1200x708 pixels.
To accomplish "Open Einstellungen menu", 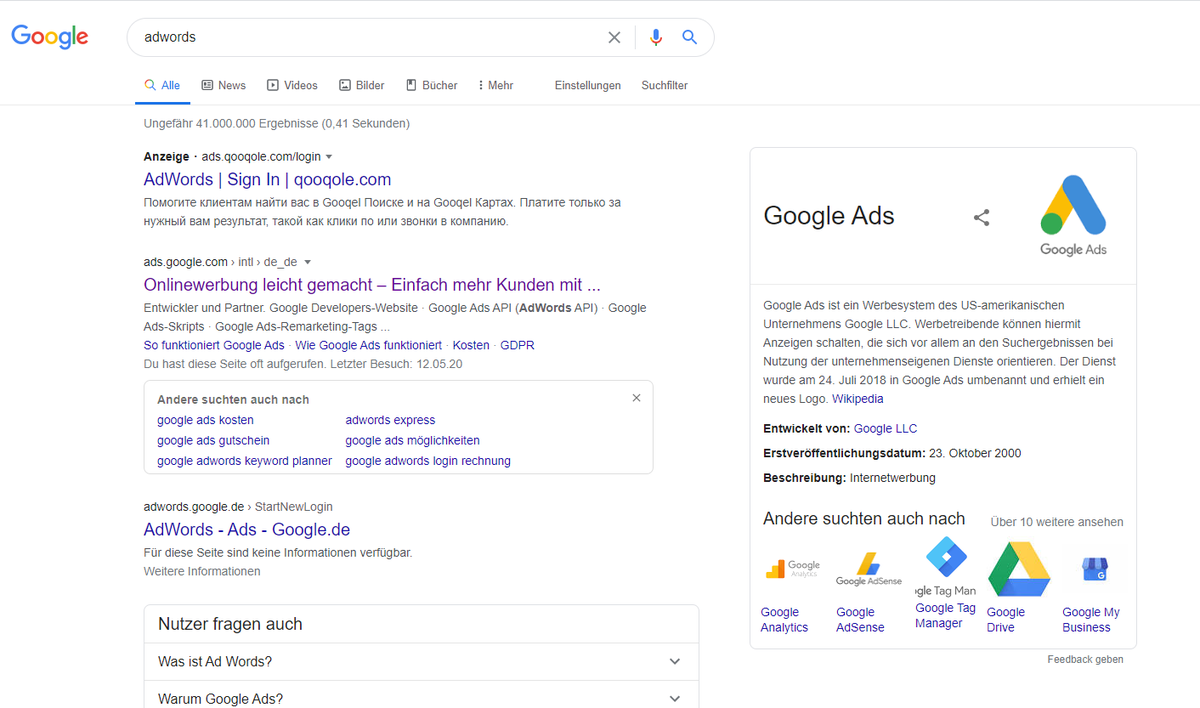I will 588,85.
